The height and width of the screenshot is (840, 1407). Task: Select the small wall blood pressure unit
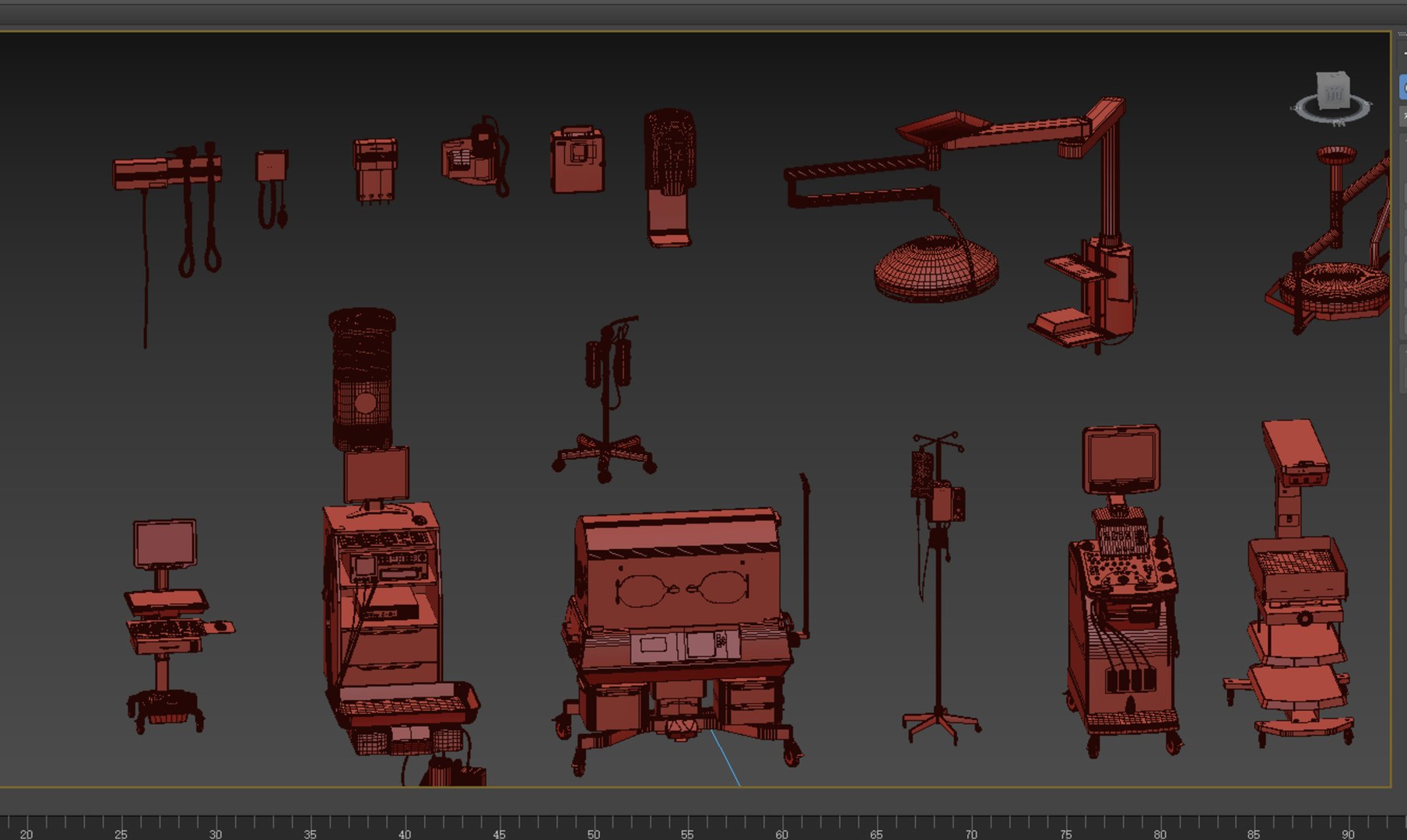coord(272,189)
